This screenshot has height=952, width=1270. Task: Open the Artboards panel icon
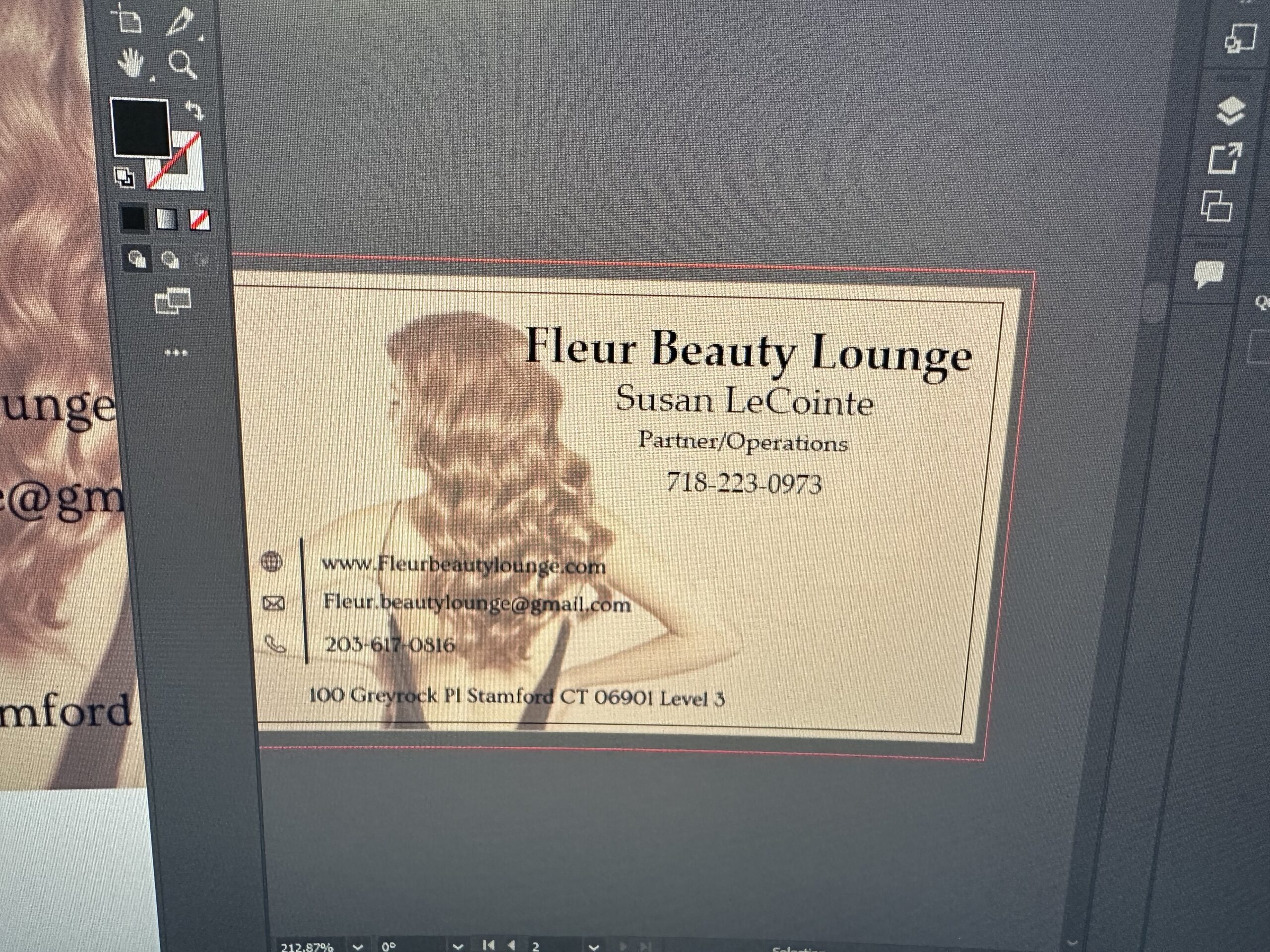tap(1216, 206)
